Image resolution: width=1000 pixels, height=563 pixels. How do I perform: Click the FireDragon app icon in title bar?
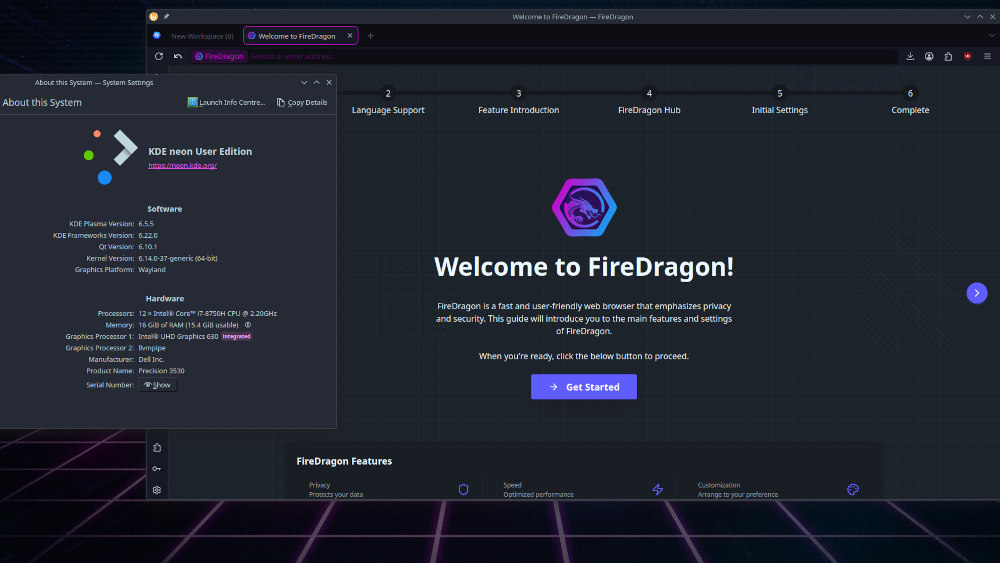(154, 17)
